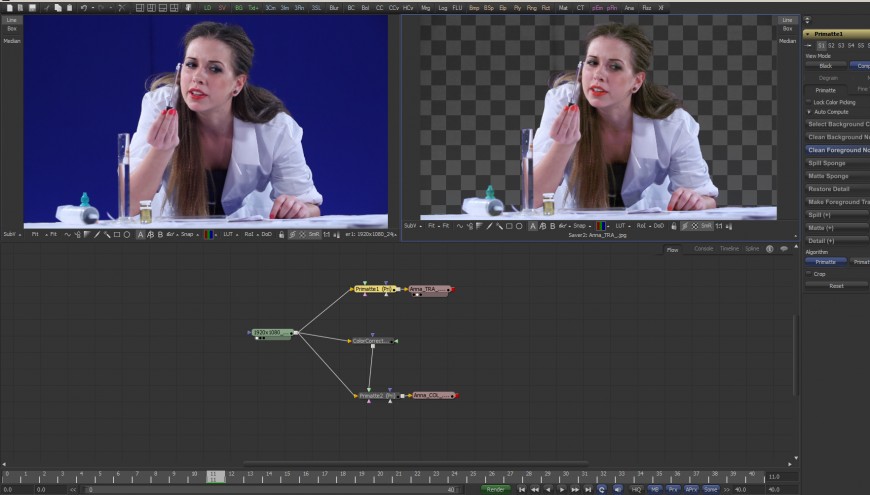Open the SubV dropdown in the left viewer
Screen dimensions: 870x495
10,234
